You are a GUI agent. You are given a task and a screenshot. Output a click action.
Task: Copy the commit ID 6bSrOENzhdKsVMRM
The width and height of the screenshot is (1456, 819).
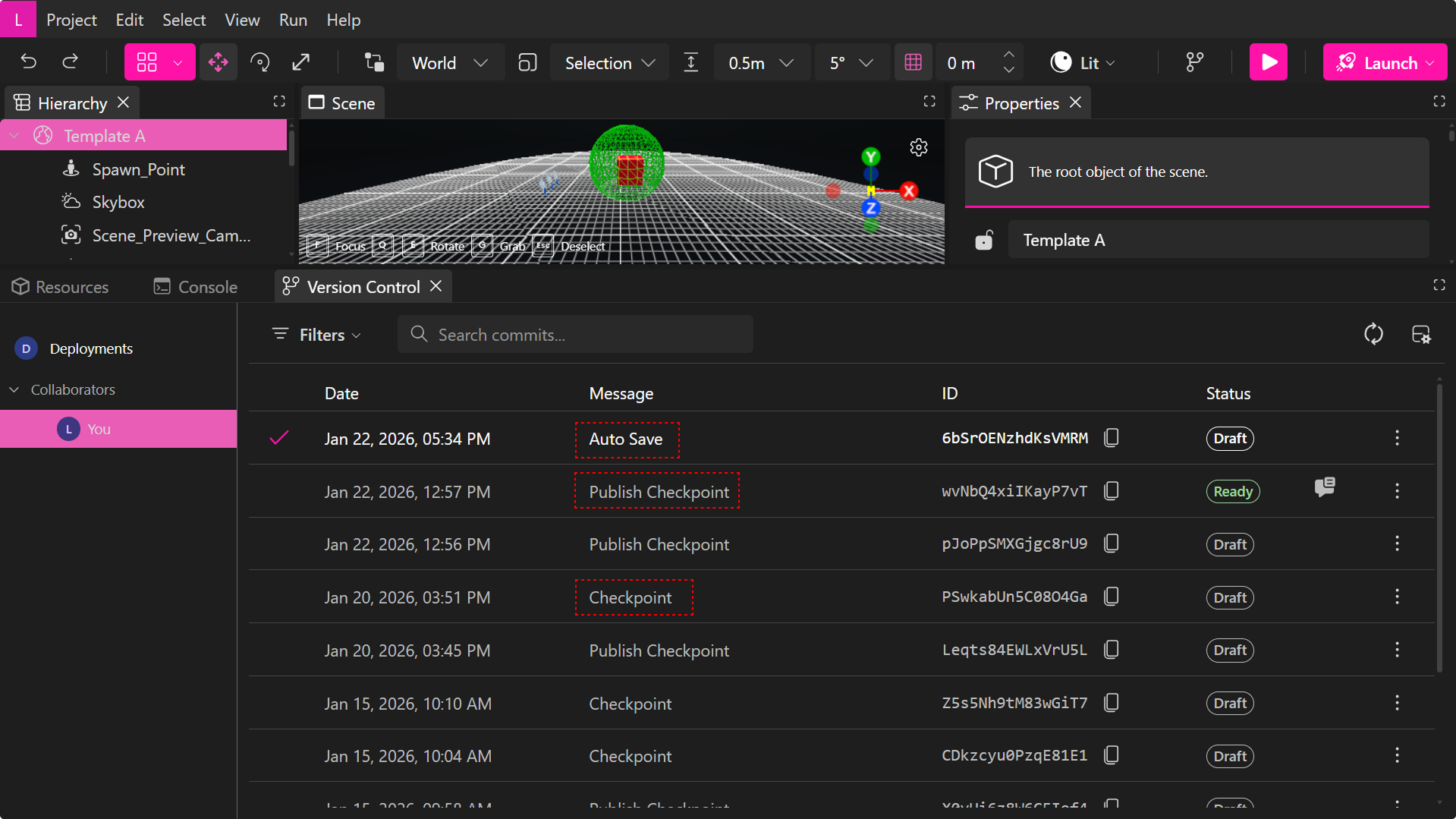coord(1112,438)
